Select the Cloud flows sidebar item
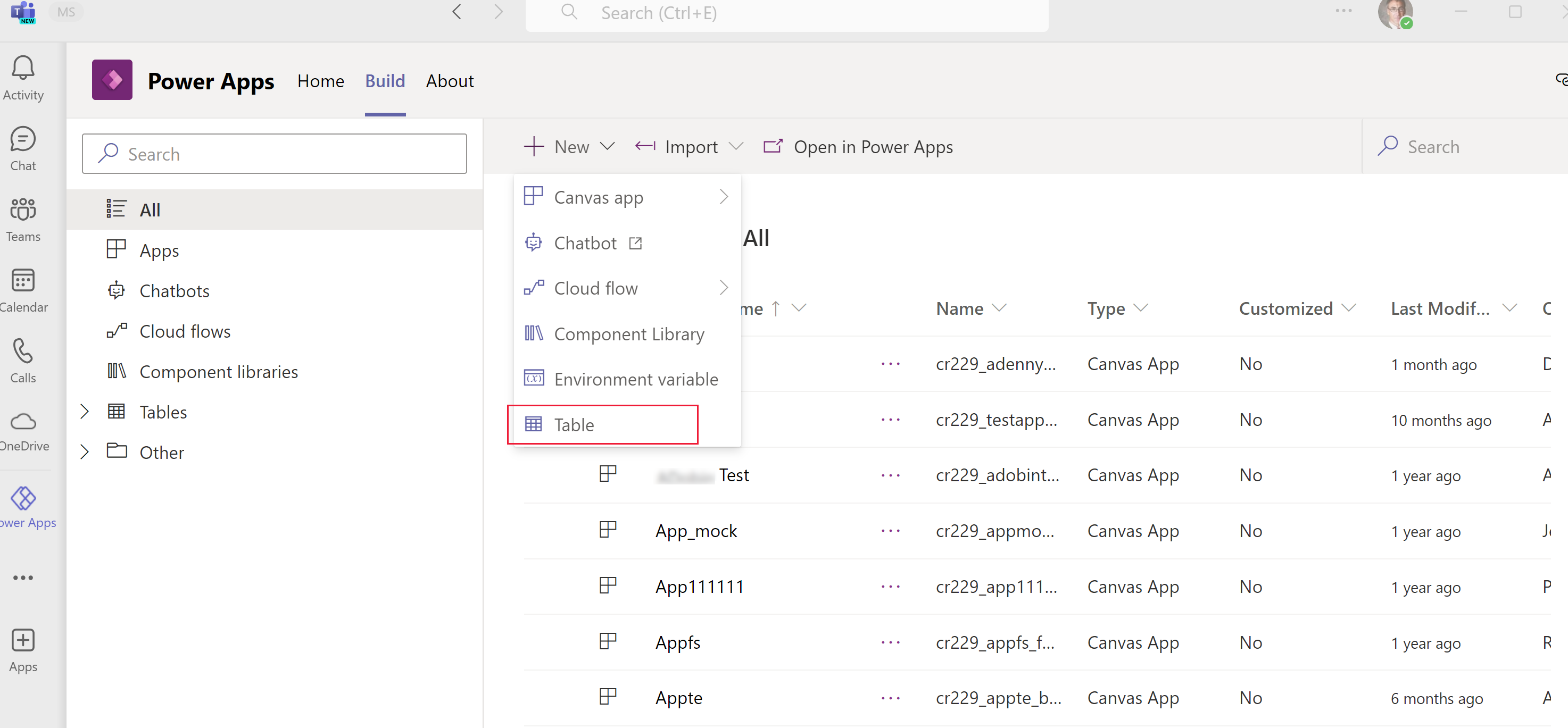This screenshot has height=728, width=1568. click(x=185, y=330)
